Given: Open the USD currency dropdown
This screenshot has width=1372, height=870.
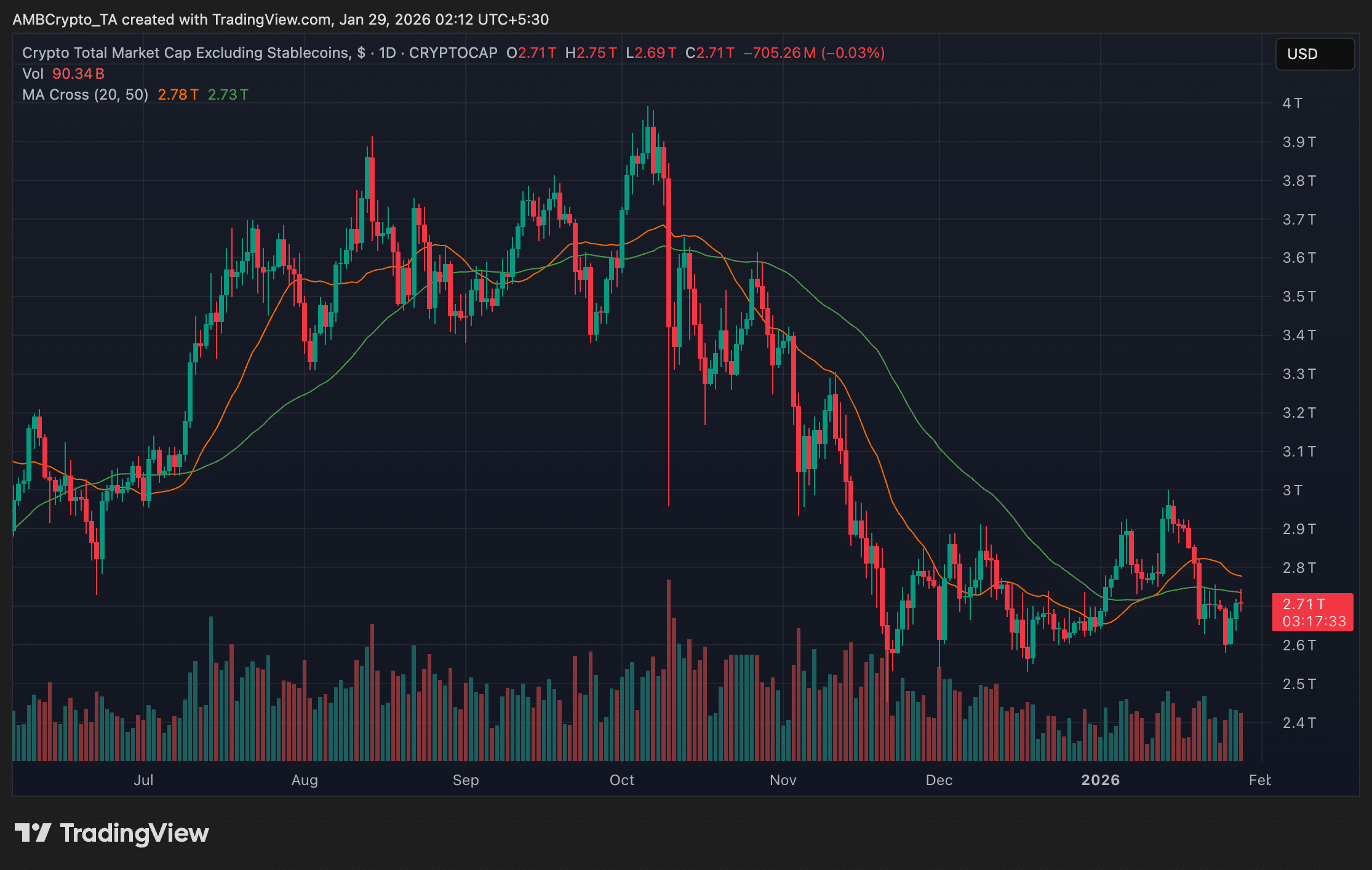Looking at the screenshot, I should click(1314, 54).
